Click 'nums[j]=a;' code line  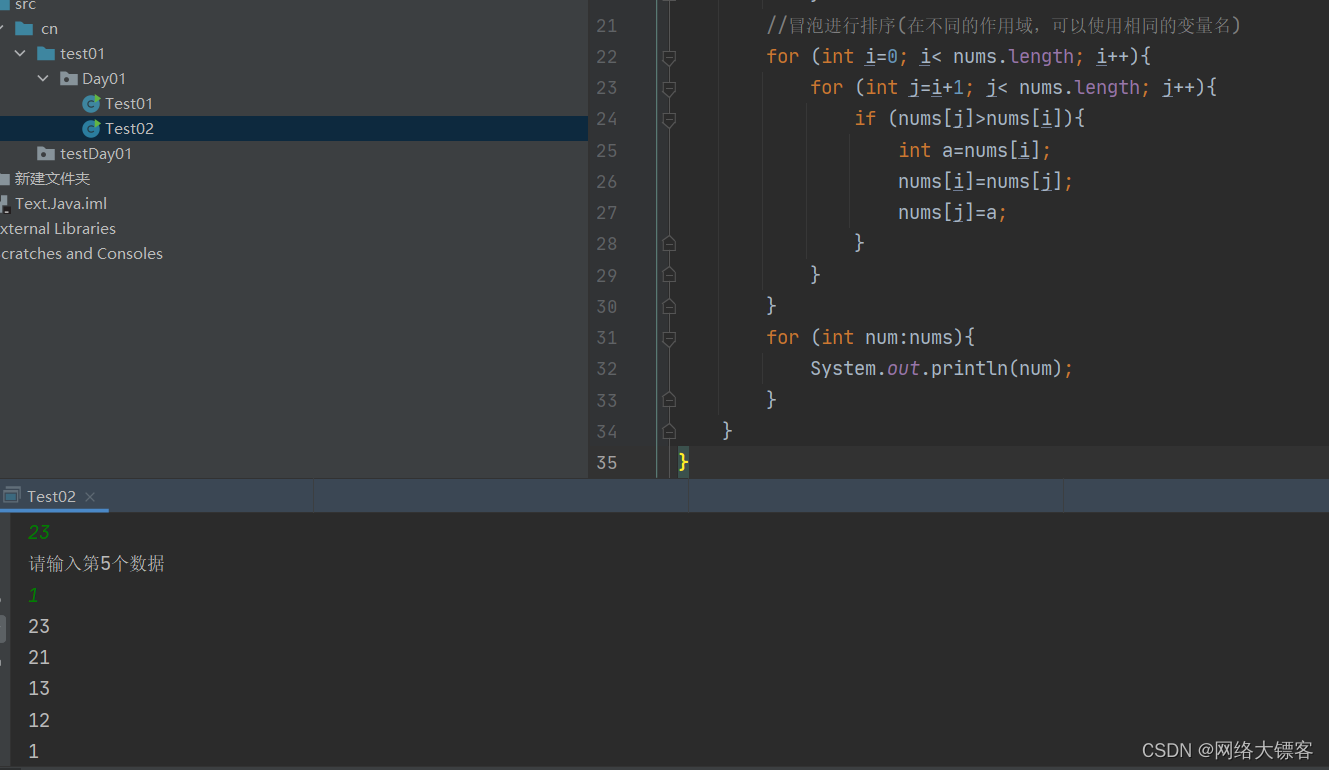pos(953,212)
